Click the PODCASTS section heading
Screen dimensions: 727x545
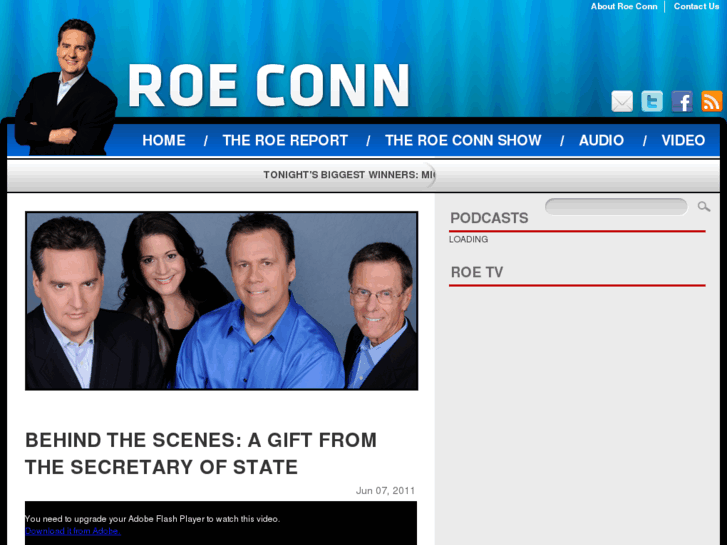pyautogui.click(x=489, y=218)
